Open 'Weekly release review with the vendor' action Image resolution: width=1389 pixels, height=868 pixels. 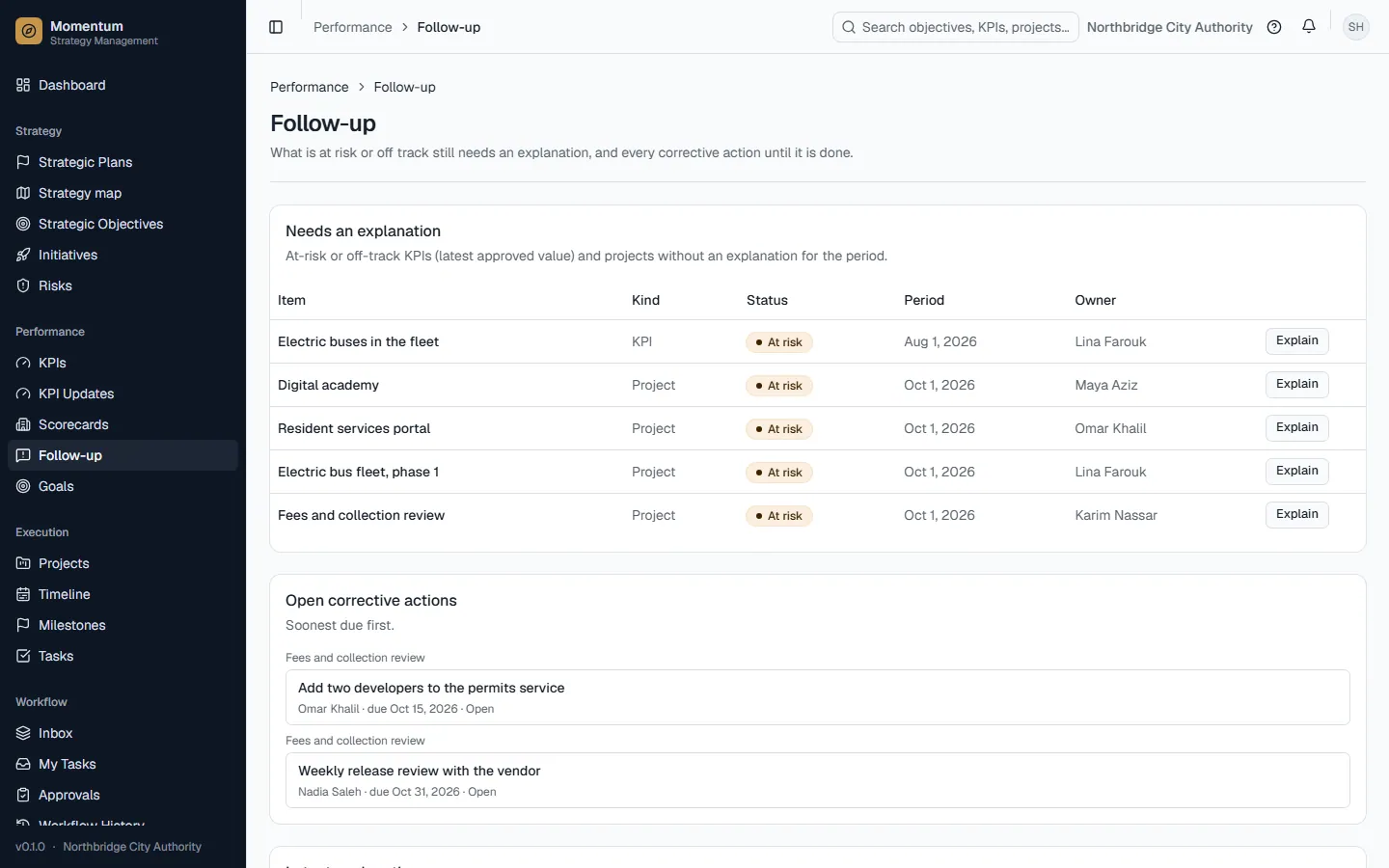click(818, 780)
